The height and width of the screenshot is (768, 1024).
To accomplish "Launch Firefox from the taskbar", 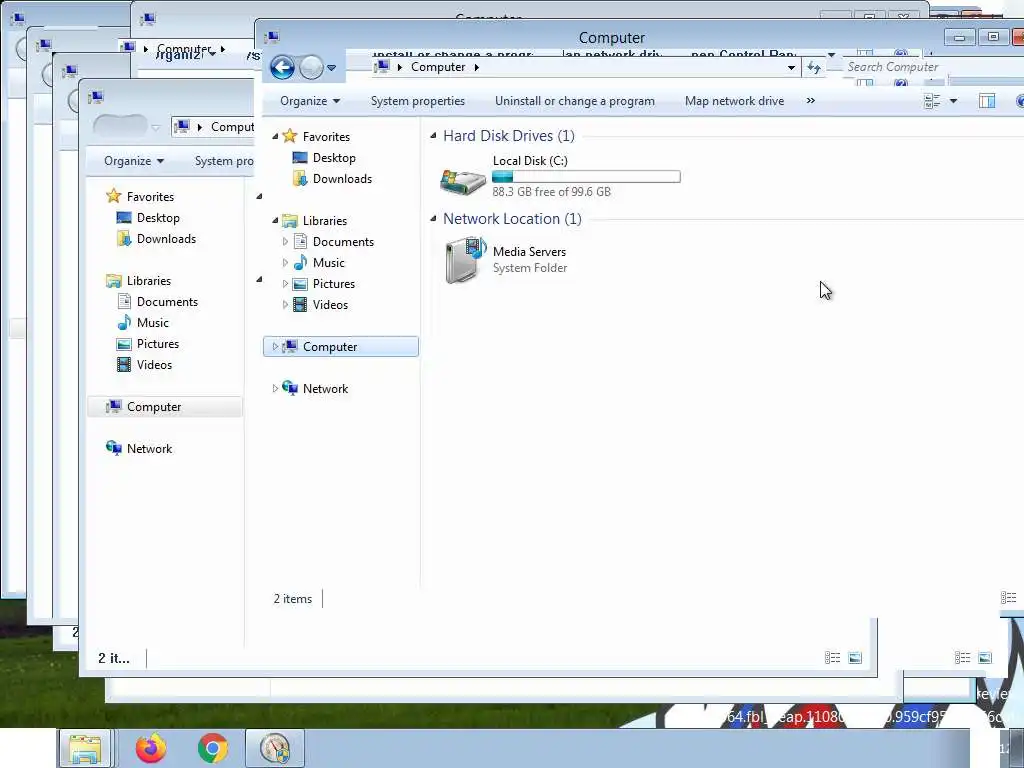I will 151,748.
